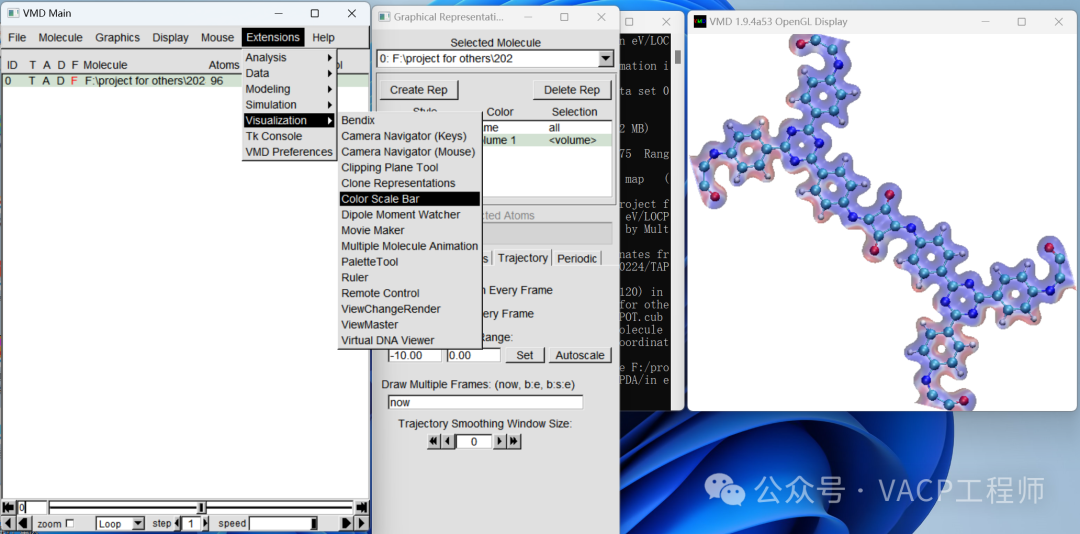Open ViewChangeRender
This screenshot has height=534, width=1080.
click(x=410, y=309)
